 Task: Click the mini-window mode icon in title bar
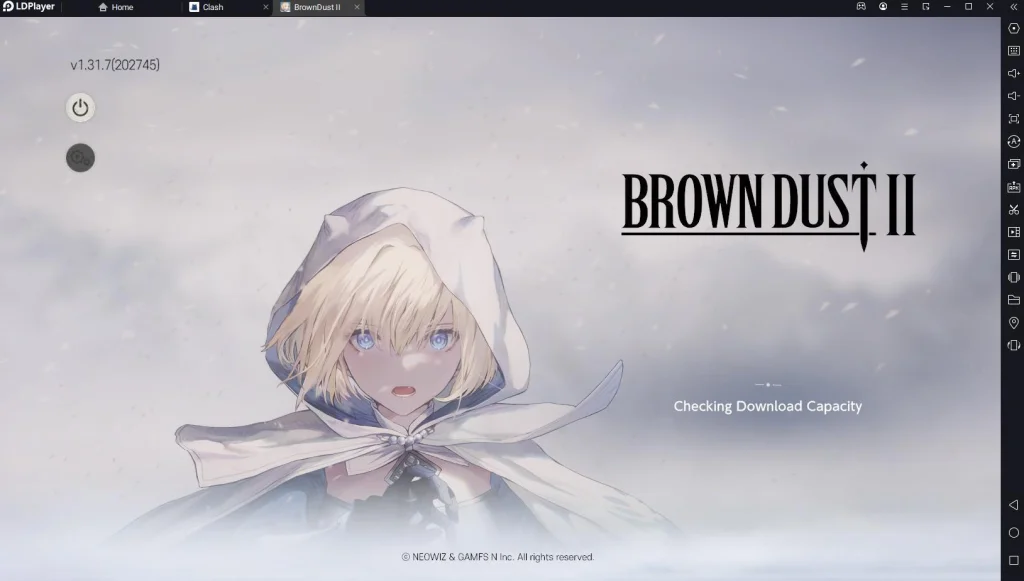click(x=926, y=7)
